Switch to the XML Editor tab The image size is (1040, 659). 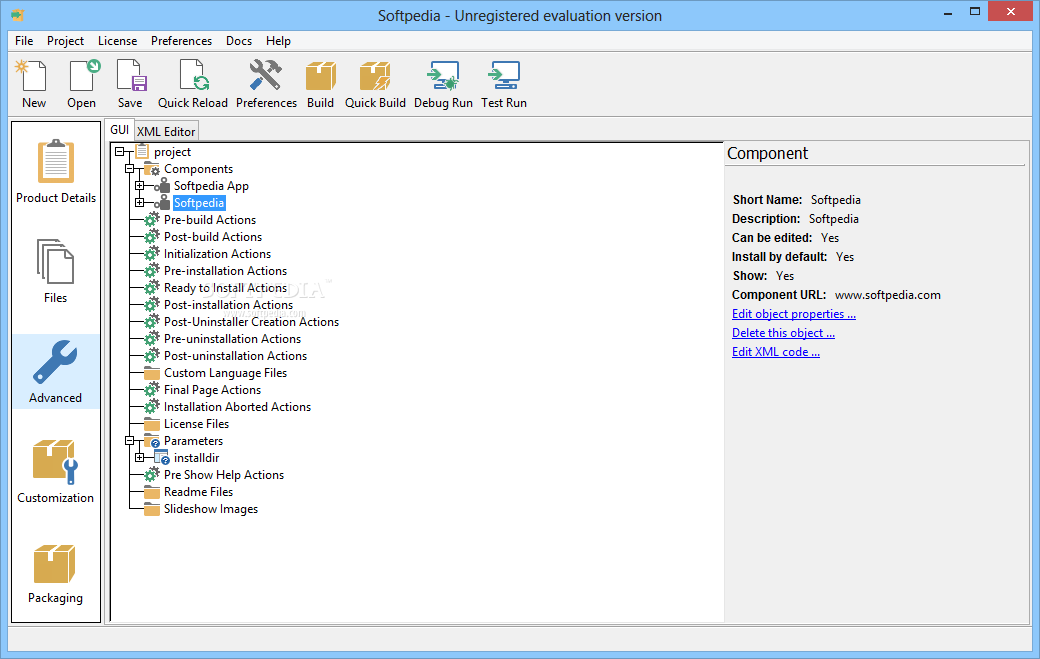pyautogui.click(x=166, y=131)
